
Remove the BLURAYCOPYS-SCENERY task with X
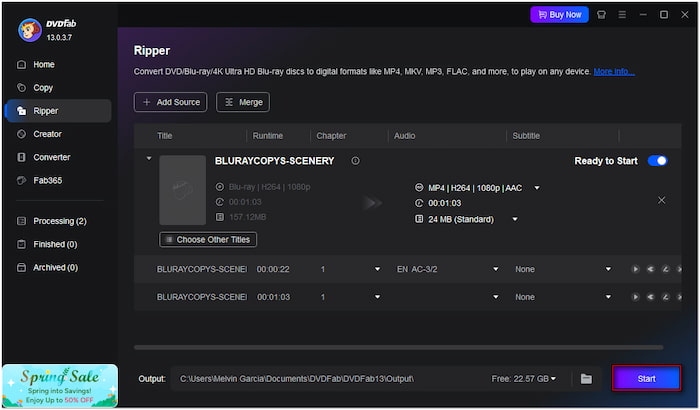tap(662, 200)
